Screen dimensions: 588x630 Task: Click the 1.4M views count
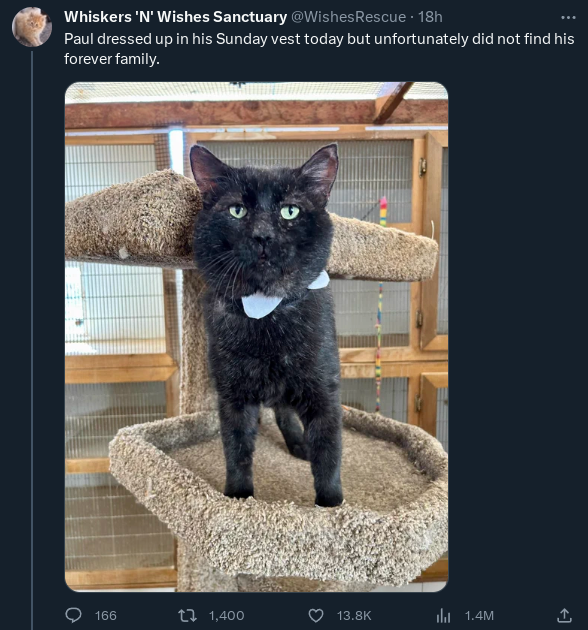pos(479,616)
